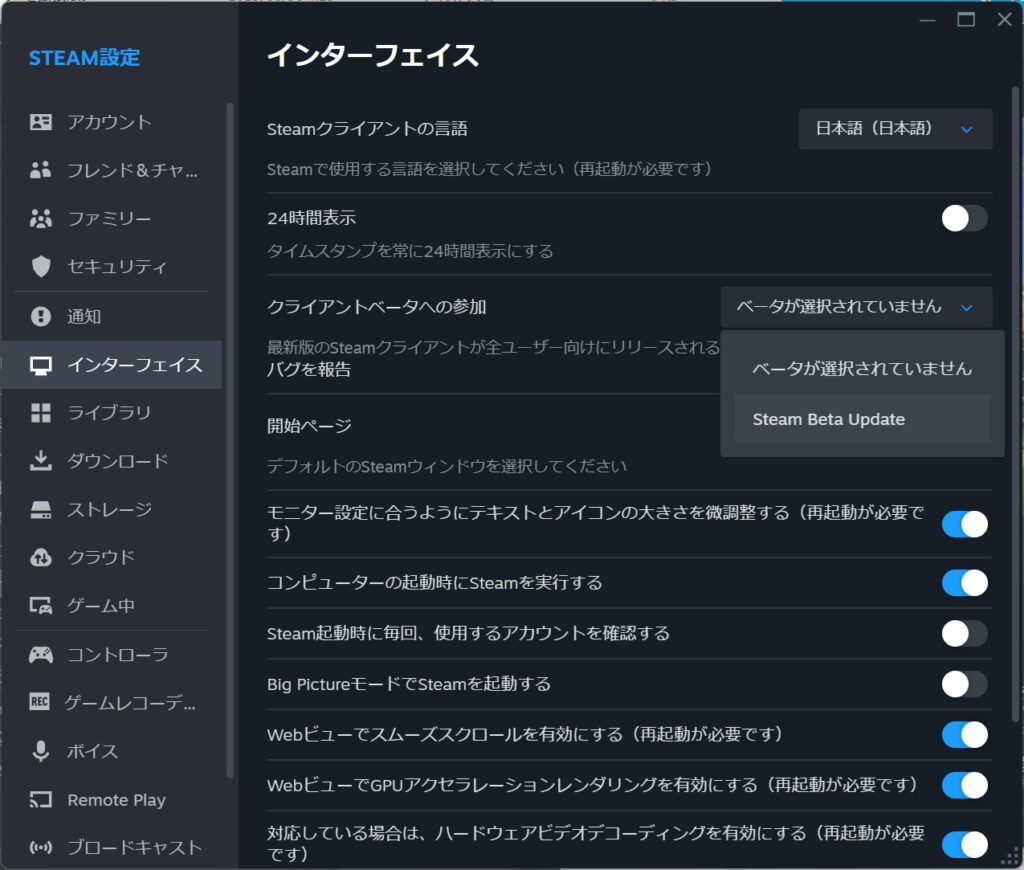Screen dimensions: 1024x870
Task: Click the left sidebar scrollbar
Action: (x=230, y=440)
